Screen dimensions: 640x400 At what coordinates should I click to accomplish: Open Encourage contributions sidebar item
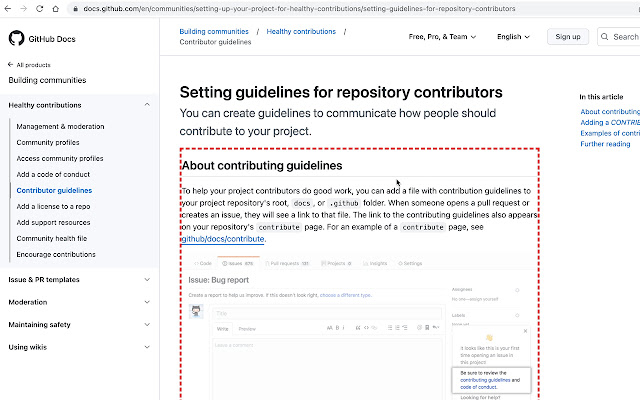[56, 254]
